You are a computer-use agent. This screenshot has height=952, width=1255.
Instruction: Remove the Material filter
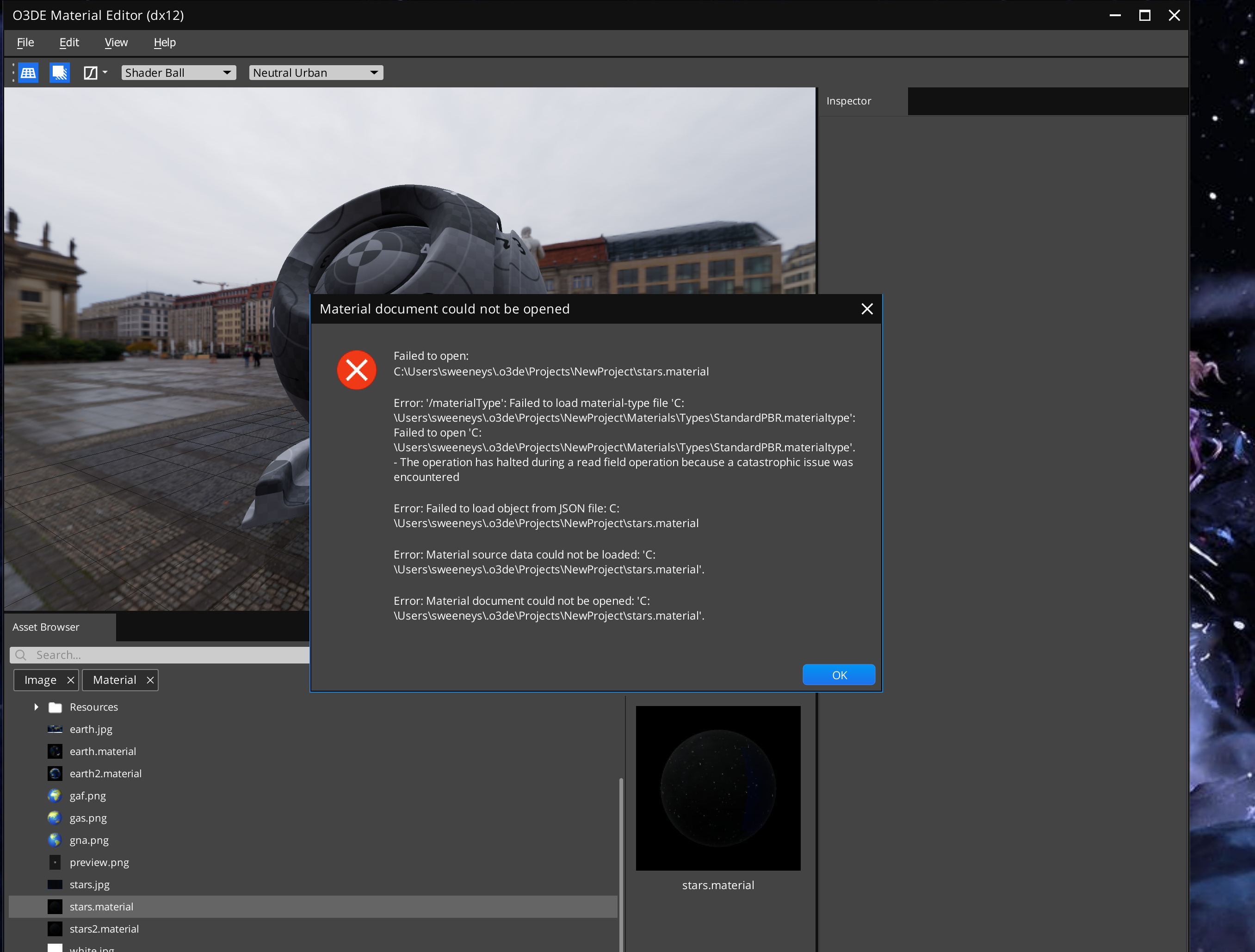pos(150,680)
